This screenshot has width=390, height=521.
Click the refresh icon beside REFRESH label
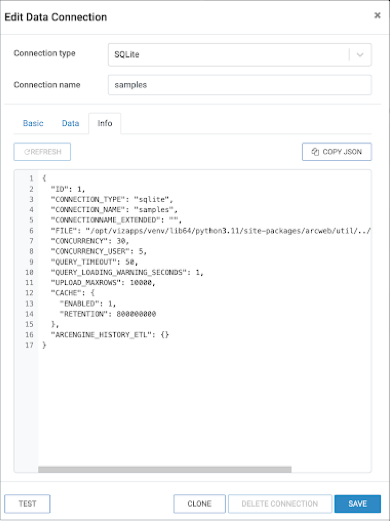27,152
